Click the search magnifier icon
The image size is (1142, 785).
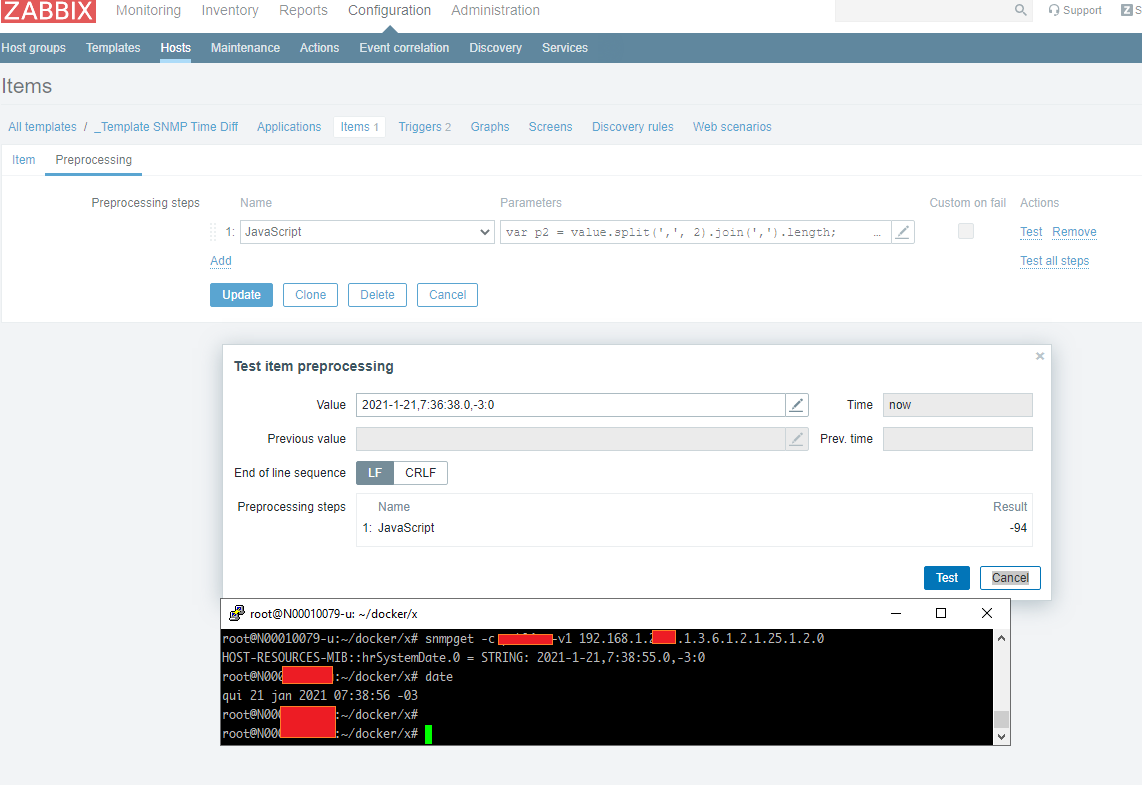tap(1020, 10)
